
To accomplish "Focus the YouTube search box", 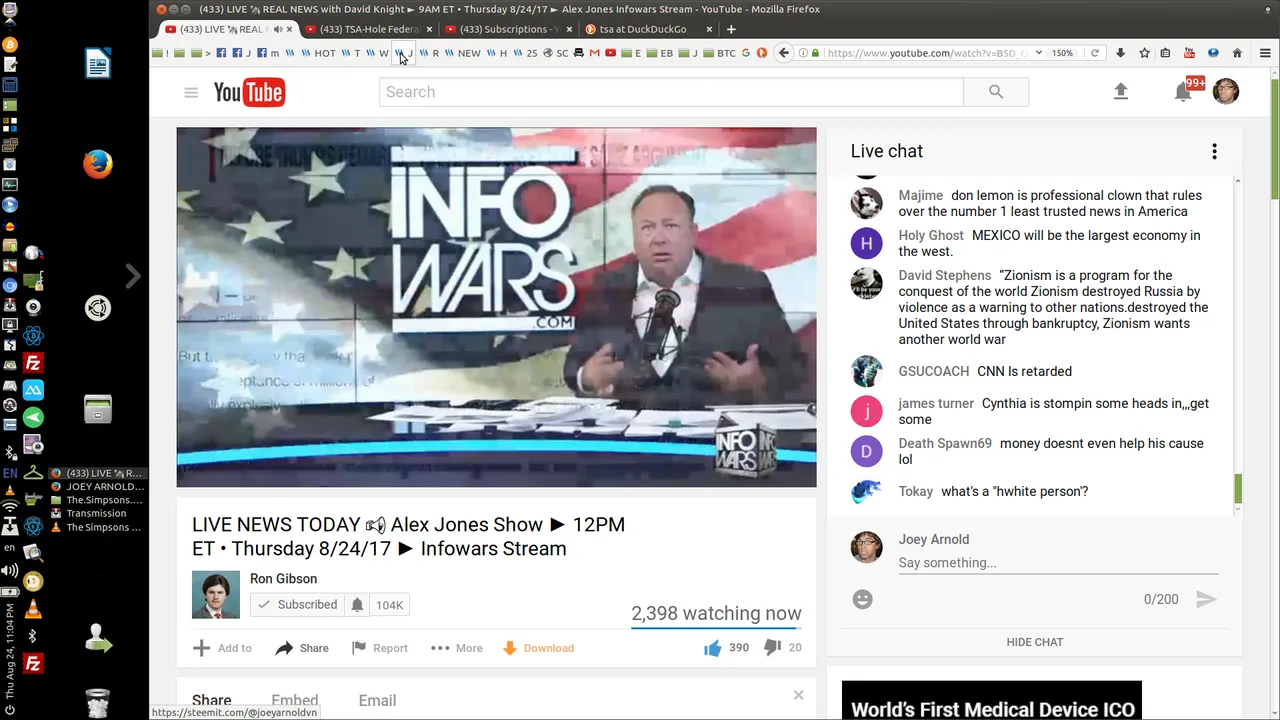I will [671, 92].
